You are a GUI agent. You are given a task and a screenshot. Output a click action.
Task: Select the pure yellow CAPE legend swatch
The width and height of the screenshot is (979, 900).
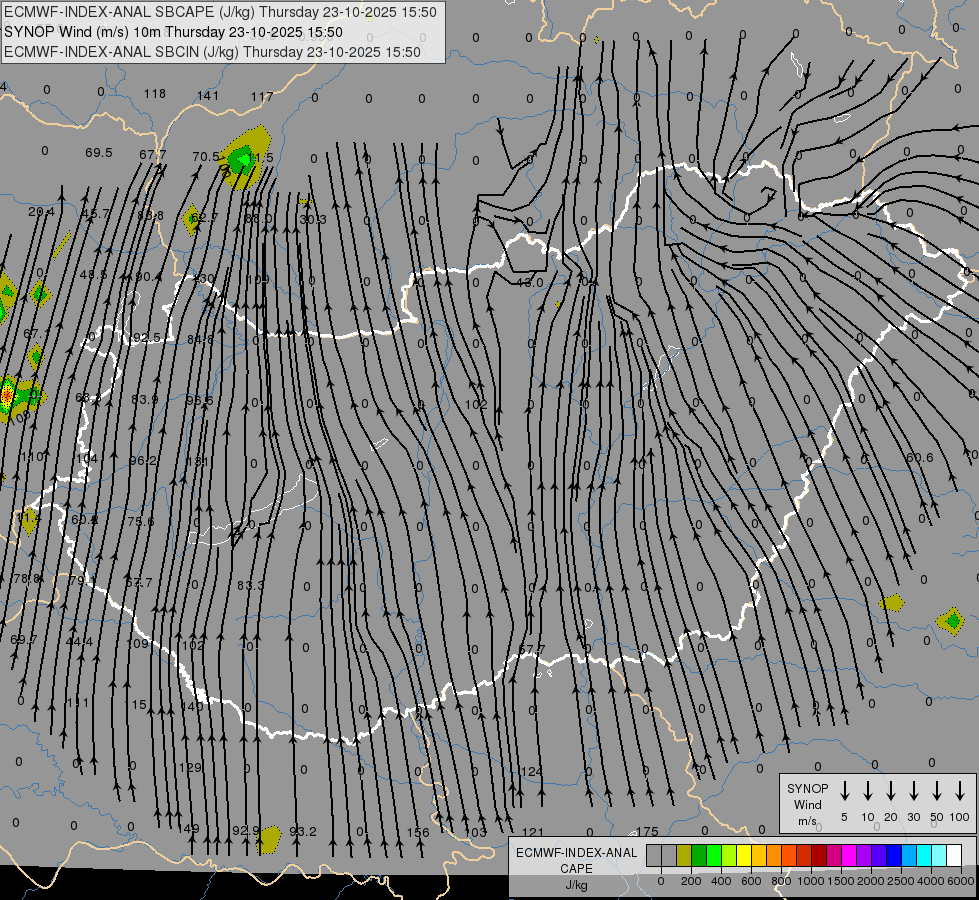click(744, 855)
